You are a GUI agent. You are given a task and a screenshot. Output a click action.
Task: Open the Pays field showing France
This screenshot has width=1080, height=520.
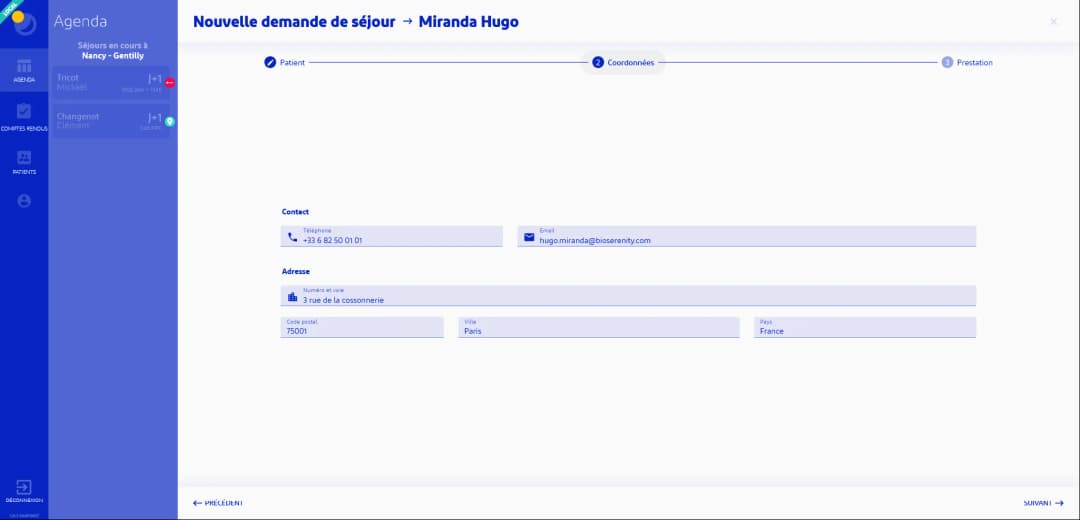coord(864,328)
